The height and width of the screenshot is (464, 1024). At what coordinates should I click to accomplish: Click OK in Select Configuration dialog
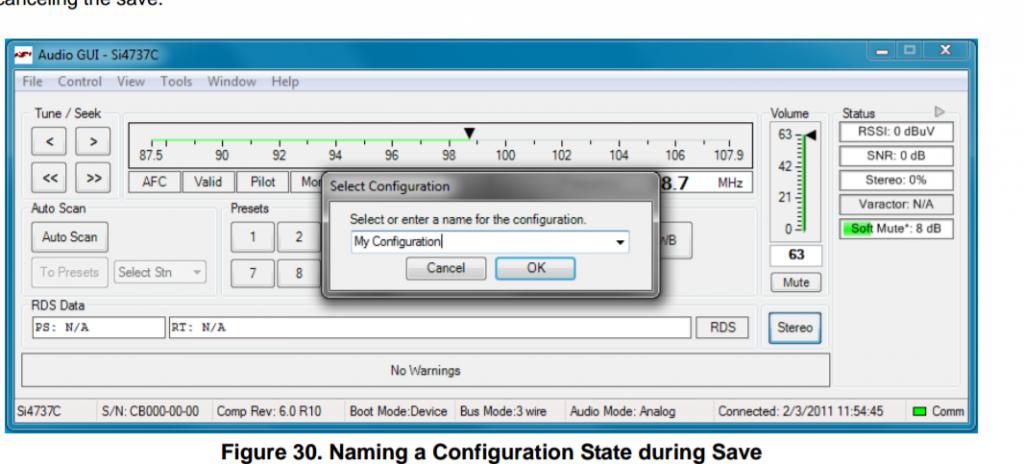pos(535,268)
